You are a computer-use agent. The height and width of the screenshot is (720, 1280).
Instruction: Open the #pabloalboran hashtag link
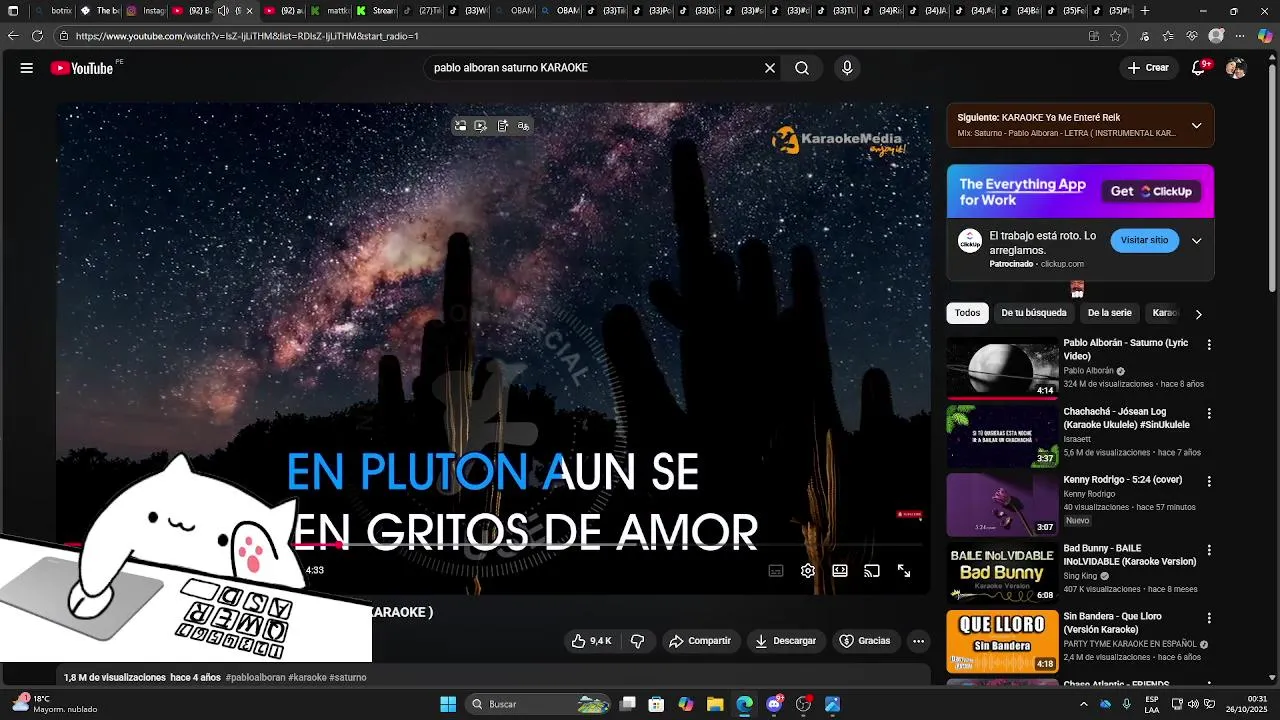point(255,678)
